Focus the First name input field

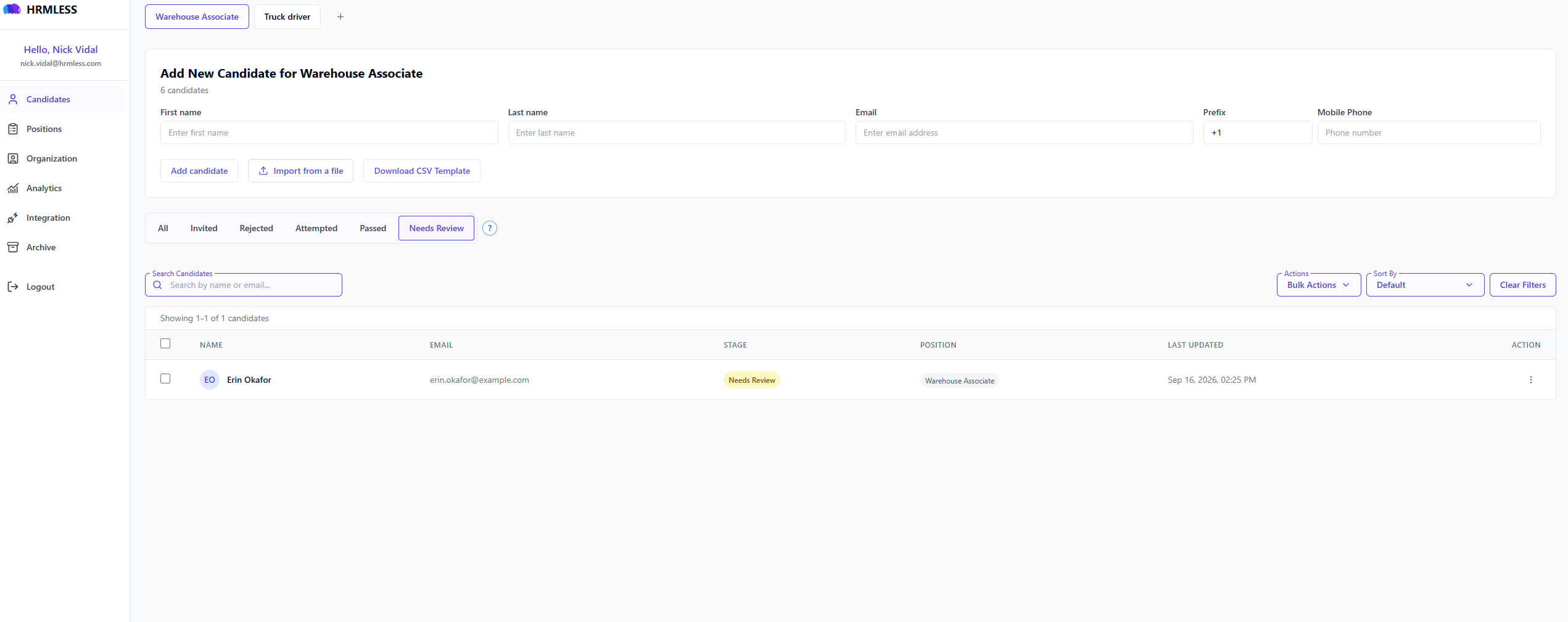tap(329, 133)
